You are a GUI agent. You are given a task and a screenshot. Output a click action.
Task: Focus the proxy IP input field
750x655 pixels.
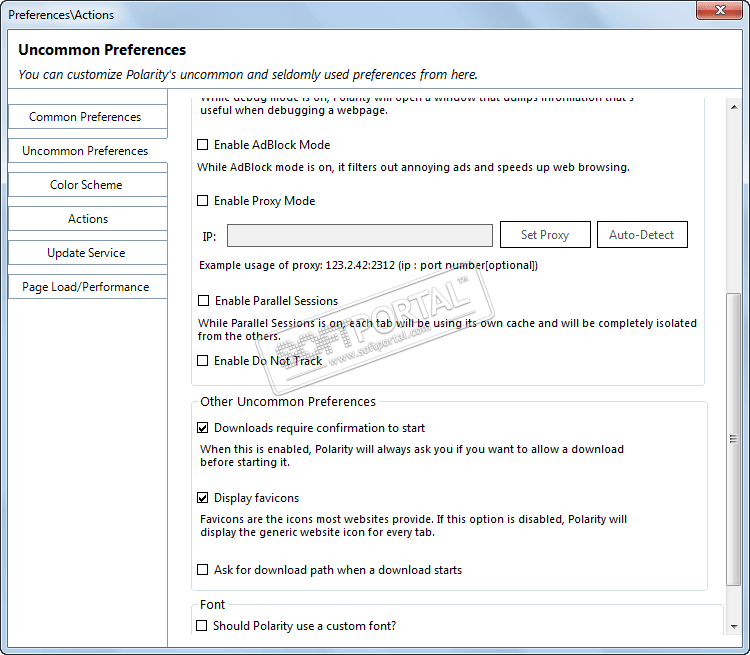(360, 235)
